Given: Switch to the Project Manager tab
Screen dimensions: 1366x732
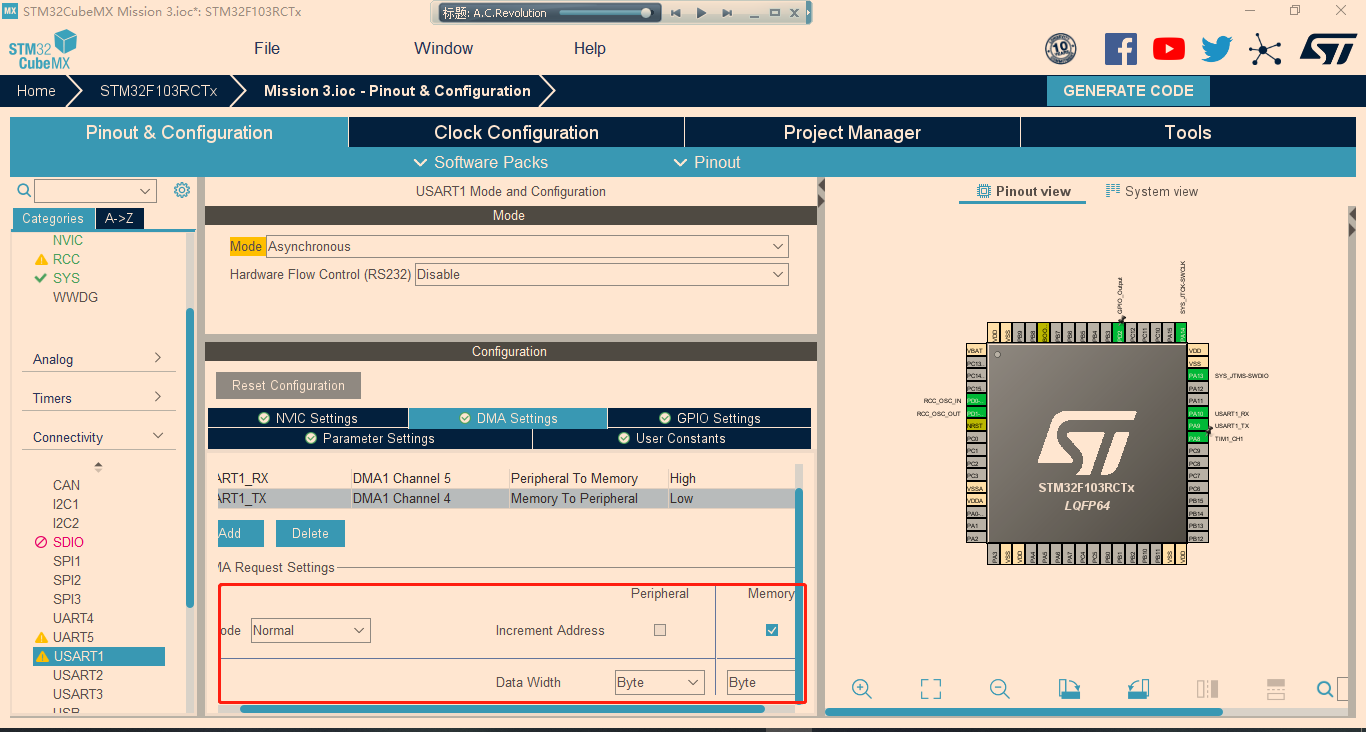Looking at the screenshot, I should [852, 132].
